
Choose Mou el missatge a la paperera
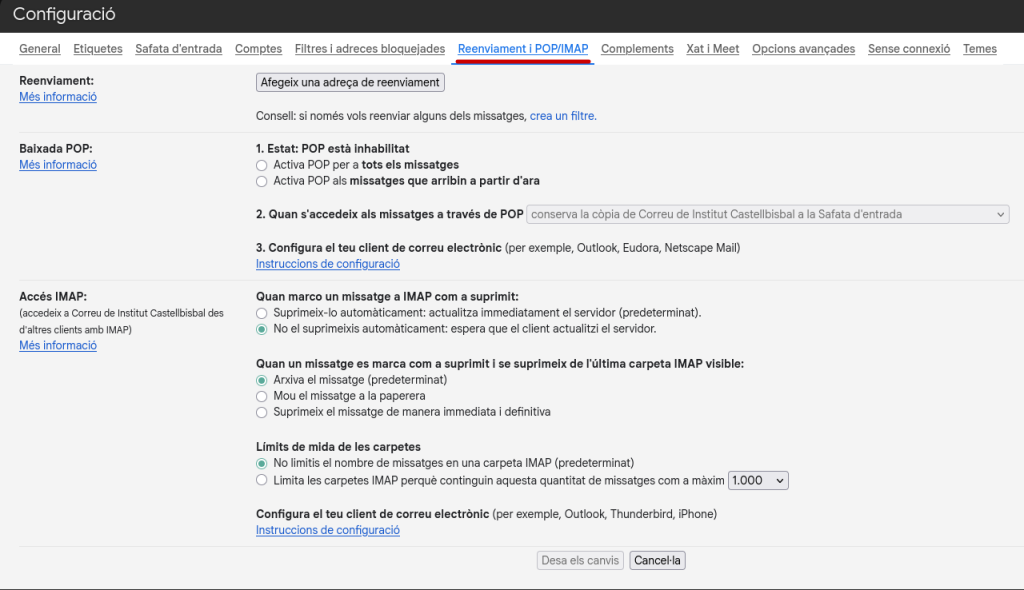(x=262, y=396)
